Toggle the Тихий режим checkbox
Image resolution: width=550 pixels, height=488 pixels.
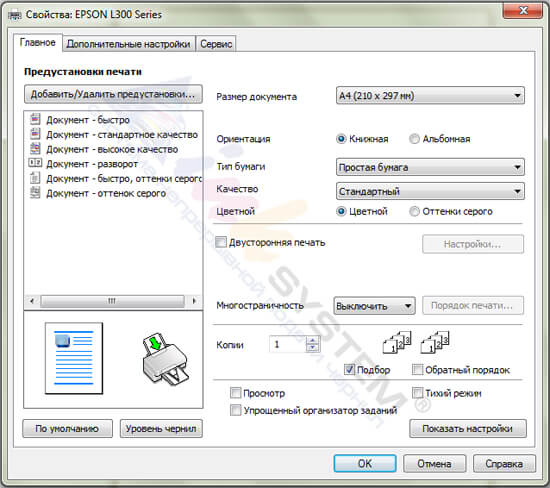pyautogui.click(x=417, y=393)
